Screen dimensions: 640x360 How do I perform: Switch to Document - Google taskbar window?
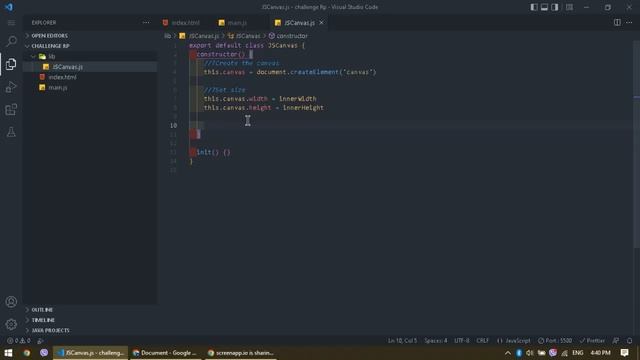(165, 353)
